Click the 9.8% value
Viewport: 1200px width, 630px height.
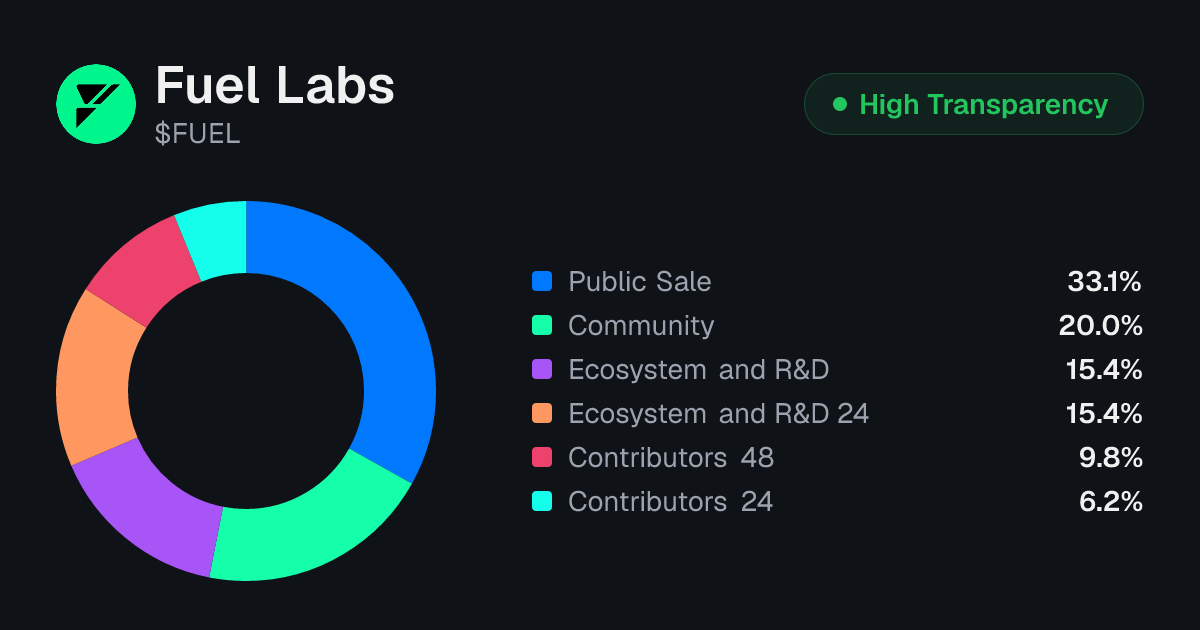tap(1110, 458)
